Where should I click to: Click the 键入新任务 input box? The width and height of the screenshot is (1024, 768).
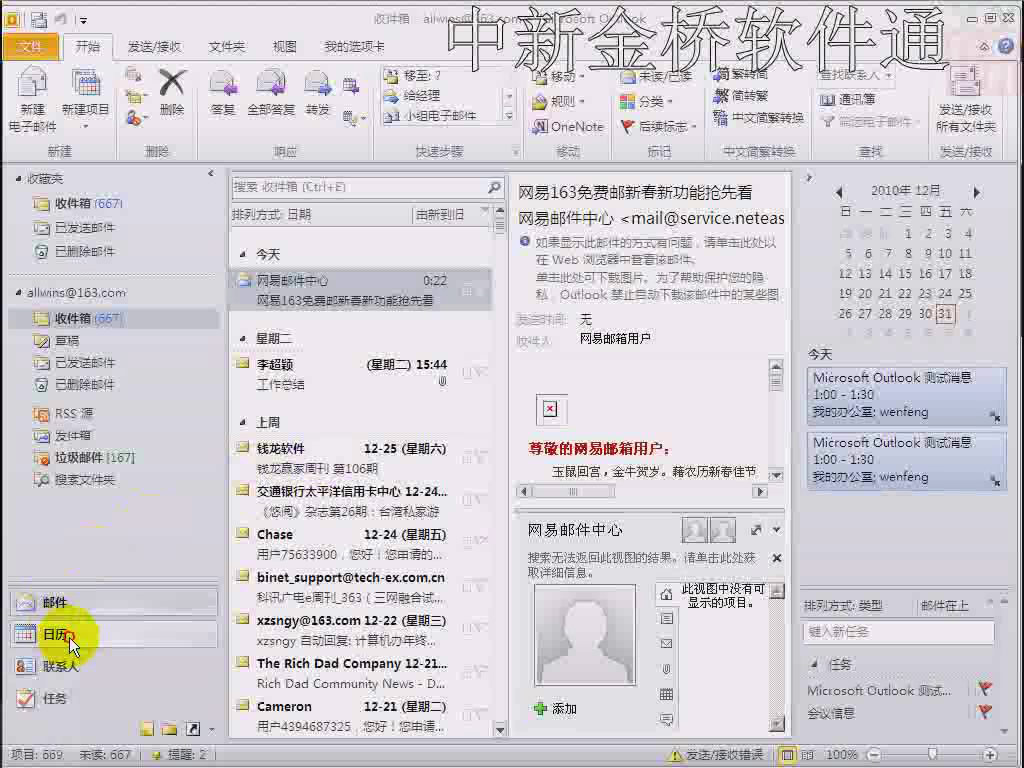[899, 632]
